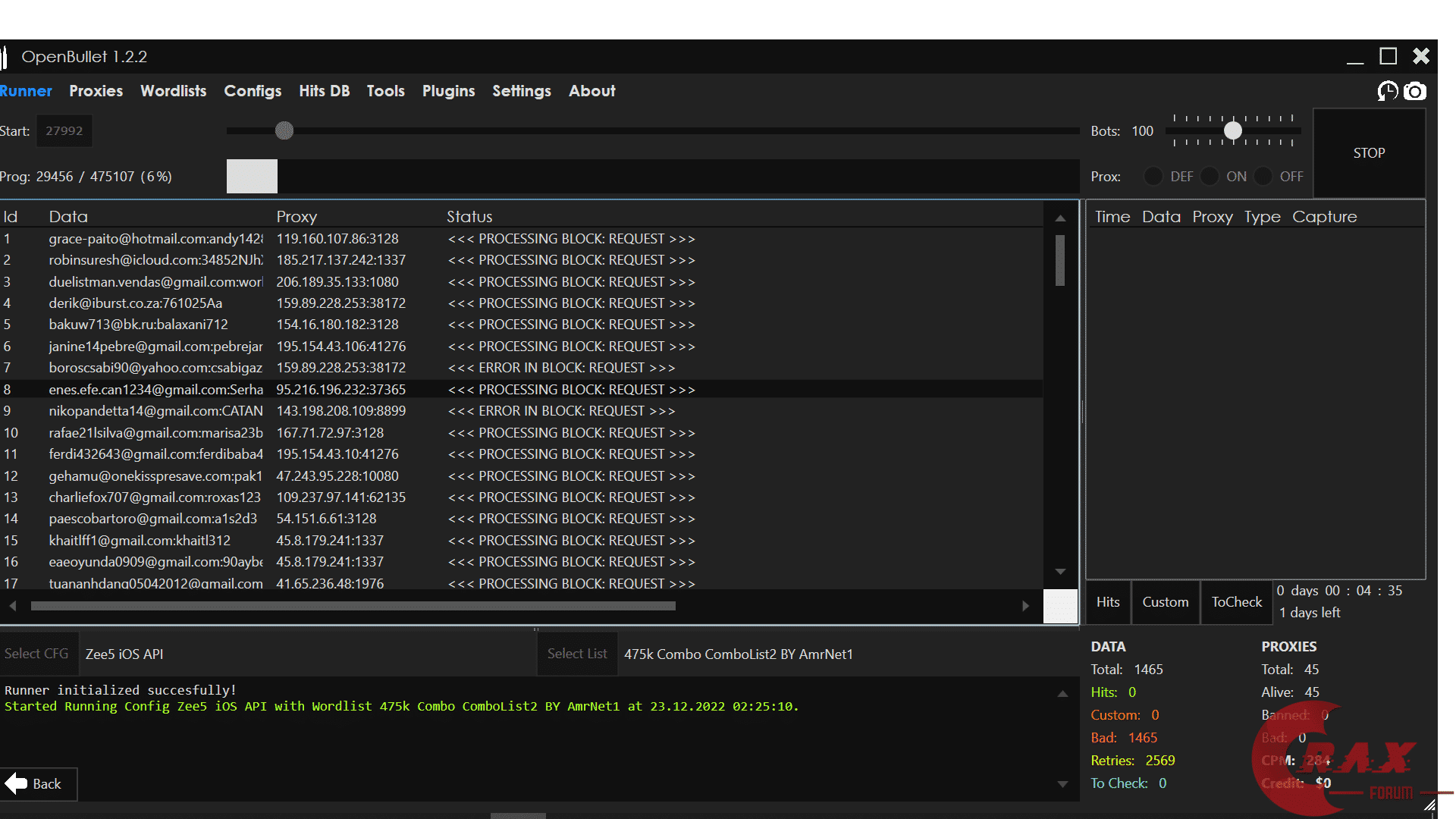Open the Proxies tab
Viewport: 1456px width, 819px height.
point(96,91)
